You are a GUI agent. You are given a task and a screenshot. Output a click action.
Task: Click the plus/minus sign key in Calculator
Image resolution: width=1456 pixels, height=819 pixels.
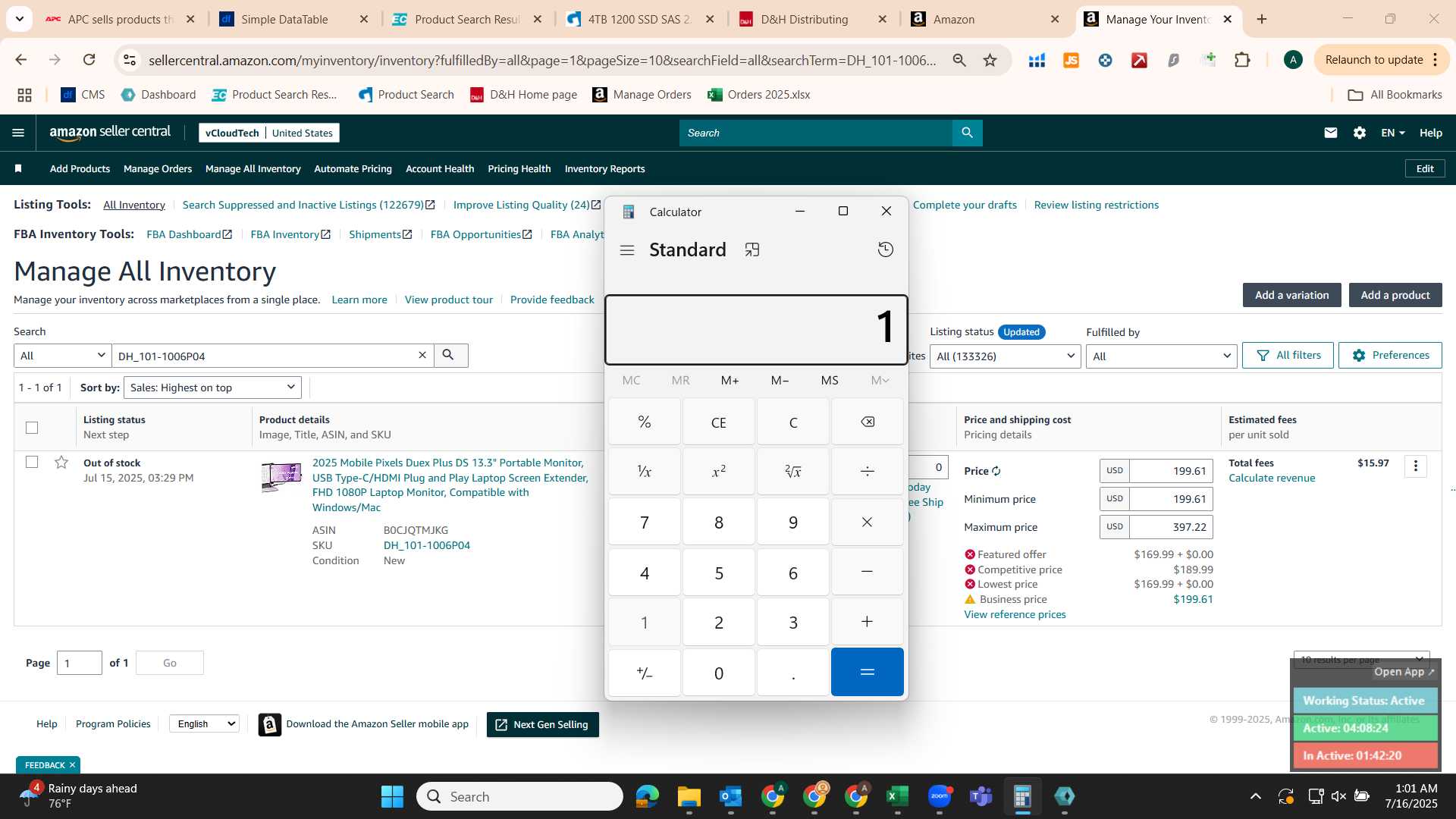click(x=645, y=673)
